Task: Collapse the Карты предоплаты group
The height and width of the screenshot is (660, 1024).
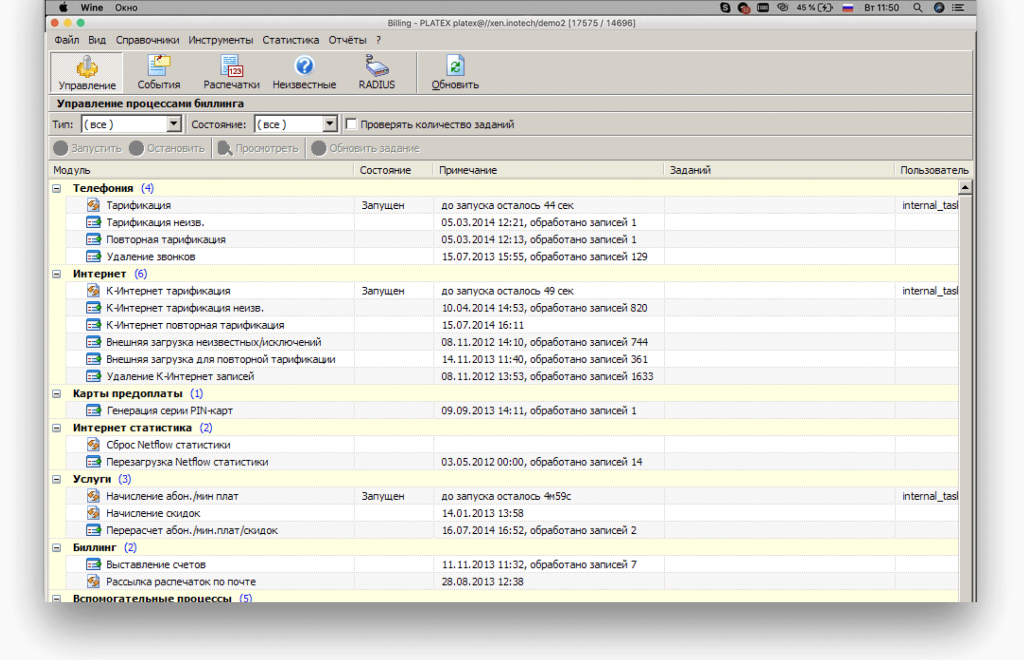Action: [57, 394]
